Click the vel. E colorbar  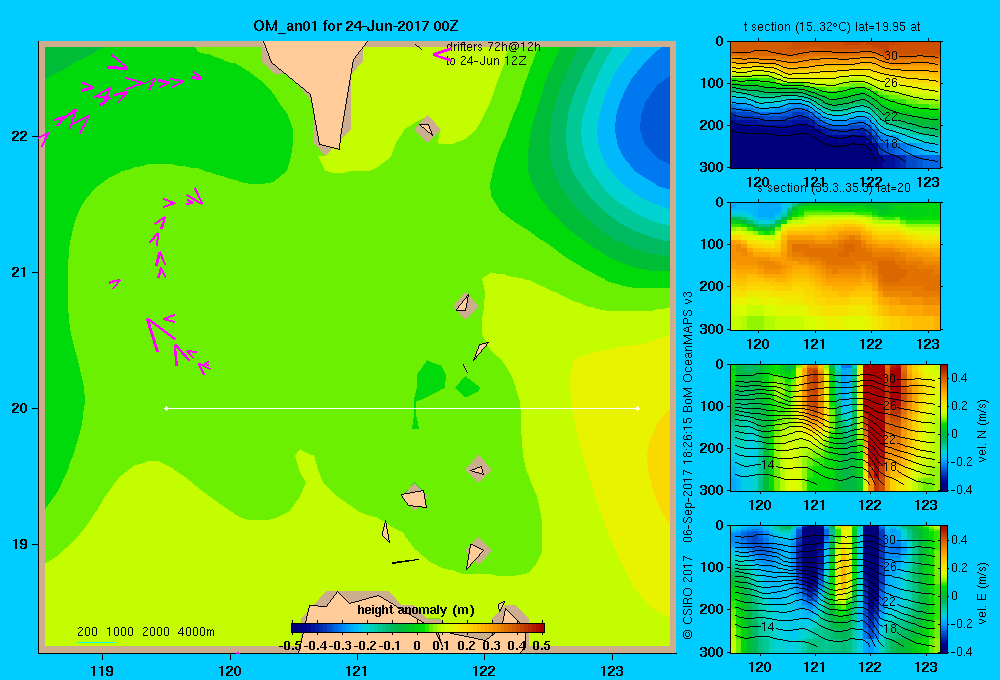(945, 589)
